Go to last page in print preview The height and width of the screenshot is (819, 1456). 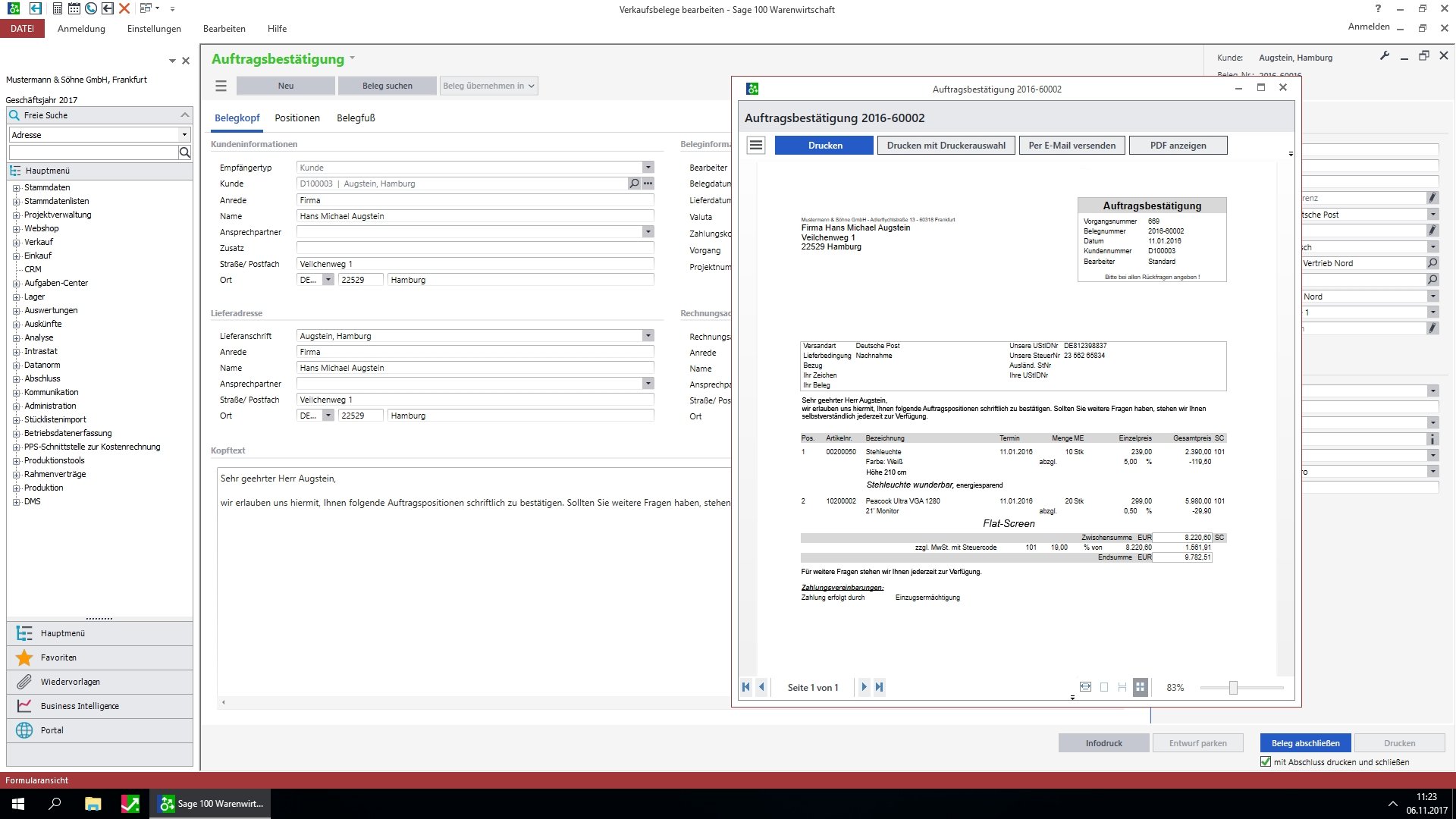(x=879, y=687)
